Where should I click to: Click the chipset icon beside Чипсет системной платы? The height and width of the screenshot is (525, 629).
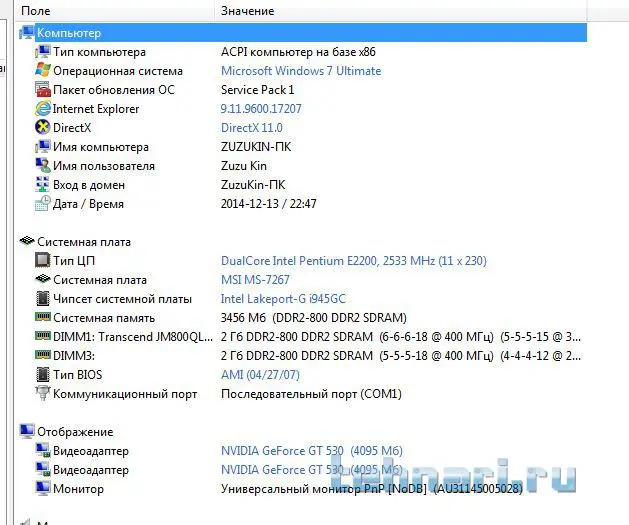(43, 298)
